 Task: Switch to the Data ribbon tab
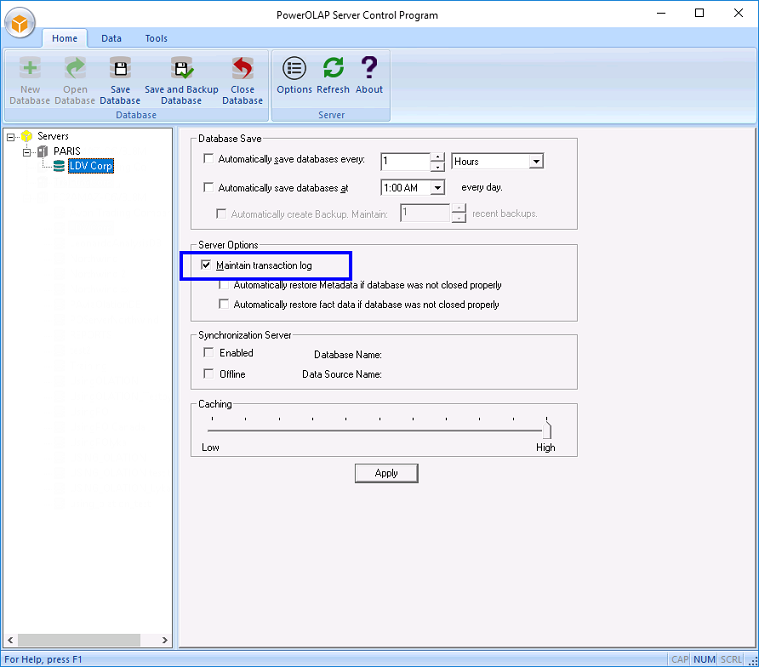point(111,39)
